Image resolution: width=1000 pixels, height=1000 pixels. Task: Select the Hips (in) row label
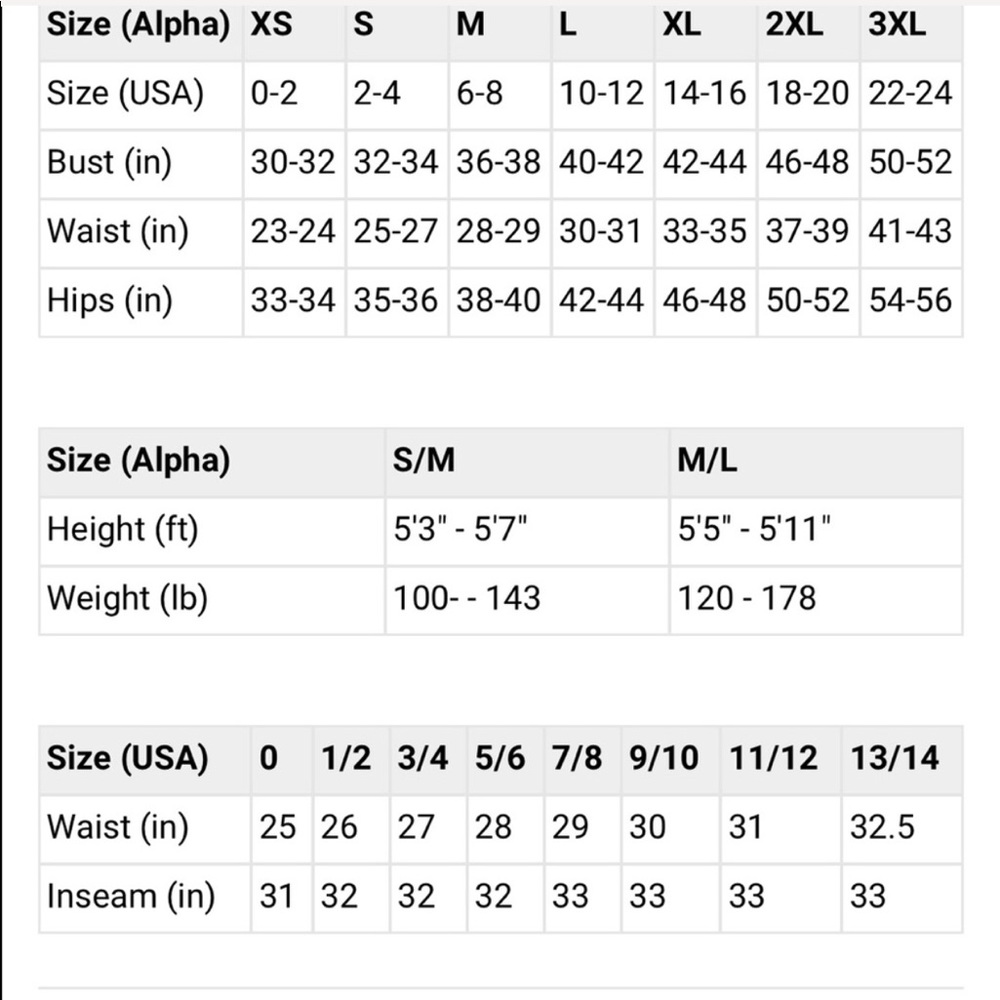coord(109,300)
